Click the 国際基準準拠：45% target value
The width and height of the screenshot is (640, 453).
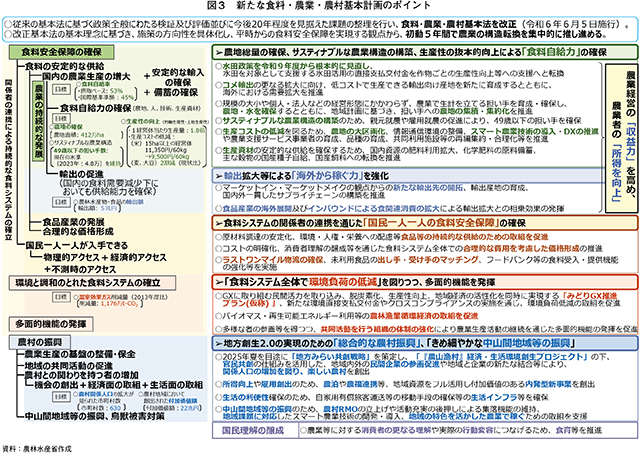tap(107, 97)
